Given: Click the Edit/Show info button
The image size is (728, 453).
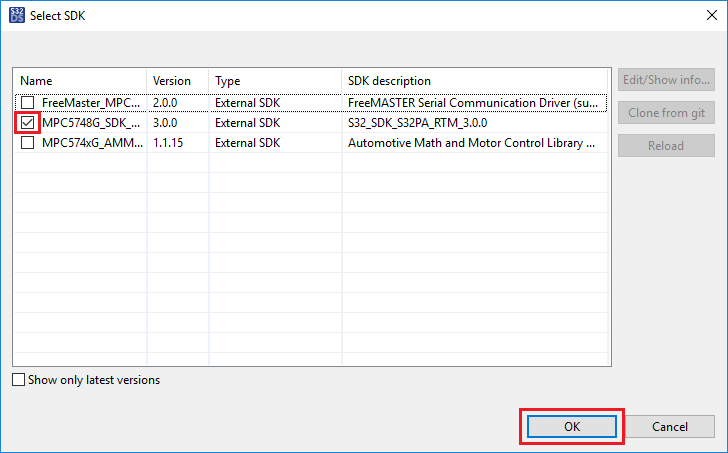Looking at the screenshot, I should point(666,80).
